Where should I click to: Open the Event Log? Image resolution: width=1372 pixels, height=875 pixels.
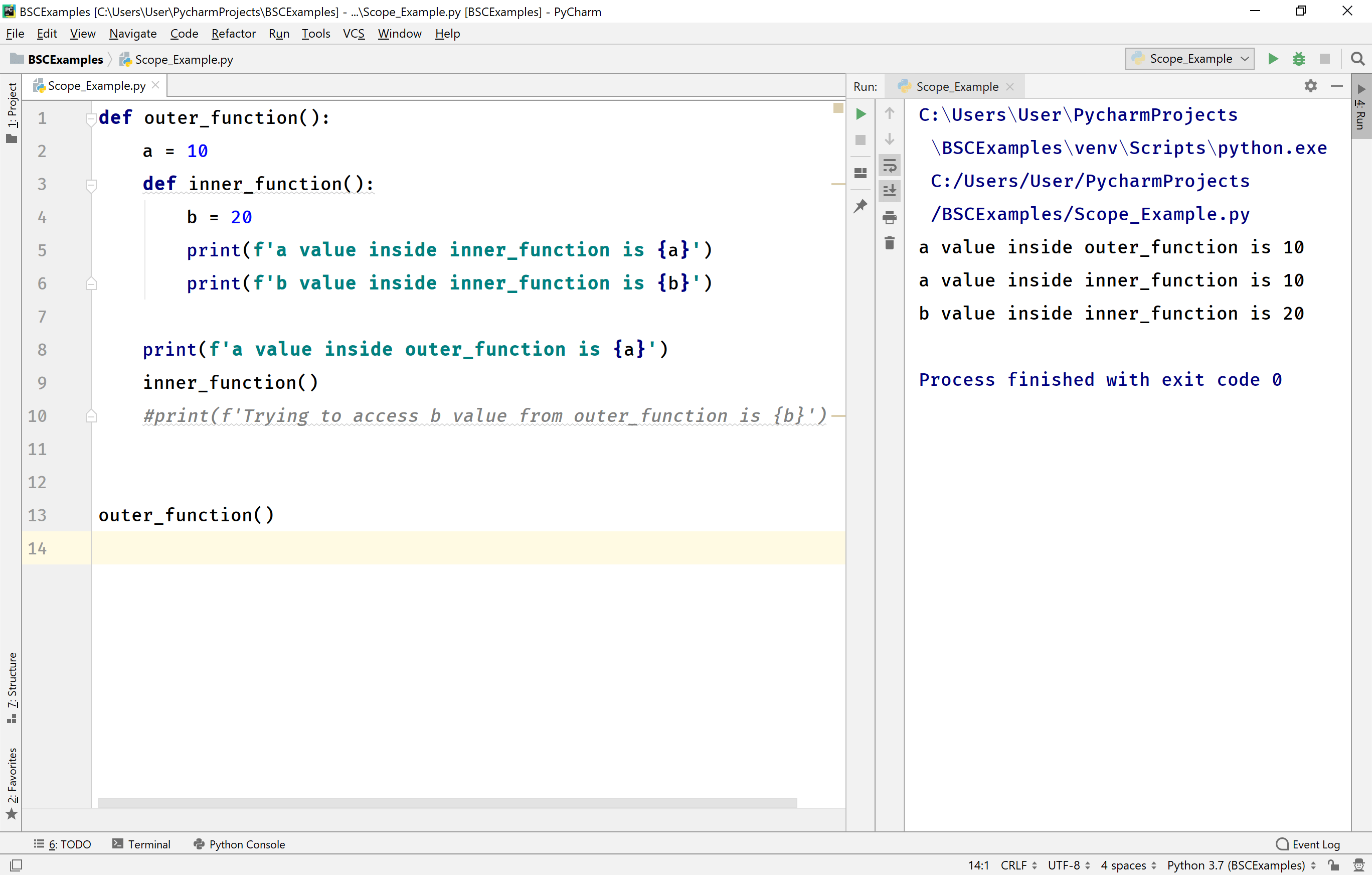tap(1314, 844)
